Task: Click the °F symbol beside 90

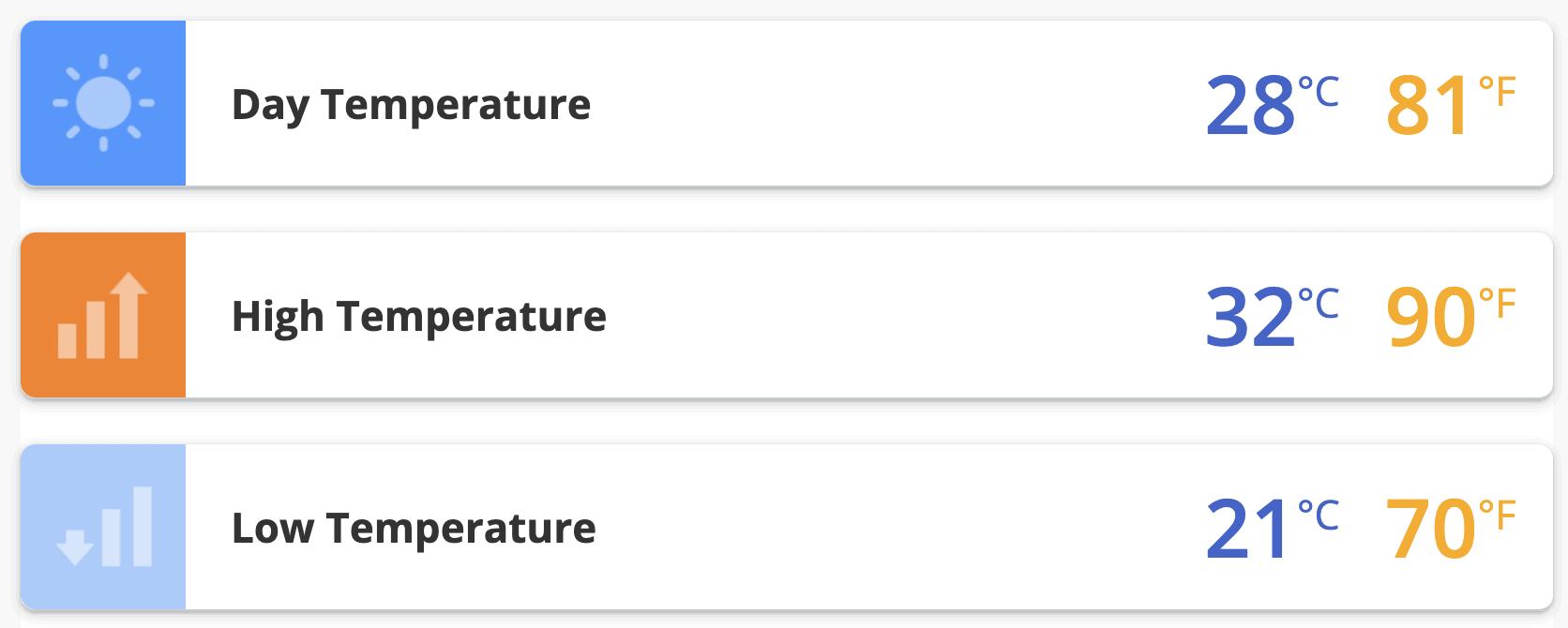Action: (1498, 304)
